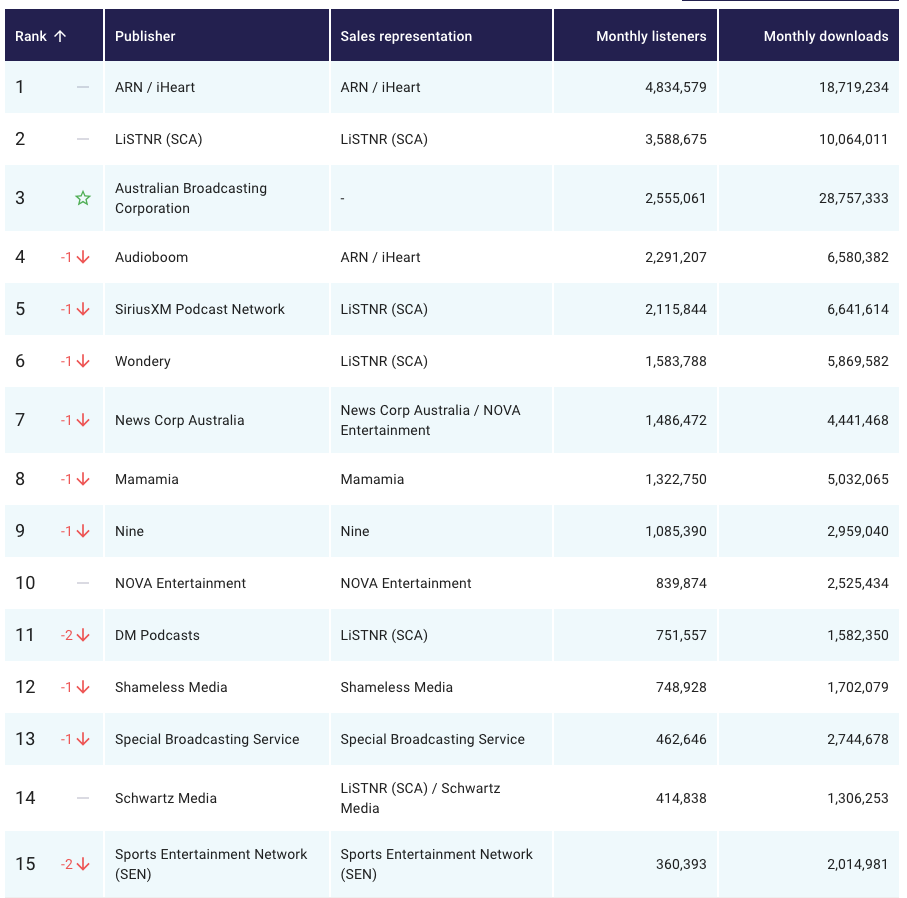
Task: Click the monthly downloads value 4,441,468
Action: point(858,421)
